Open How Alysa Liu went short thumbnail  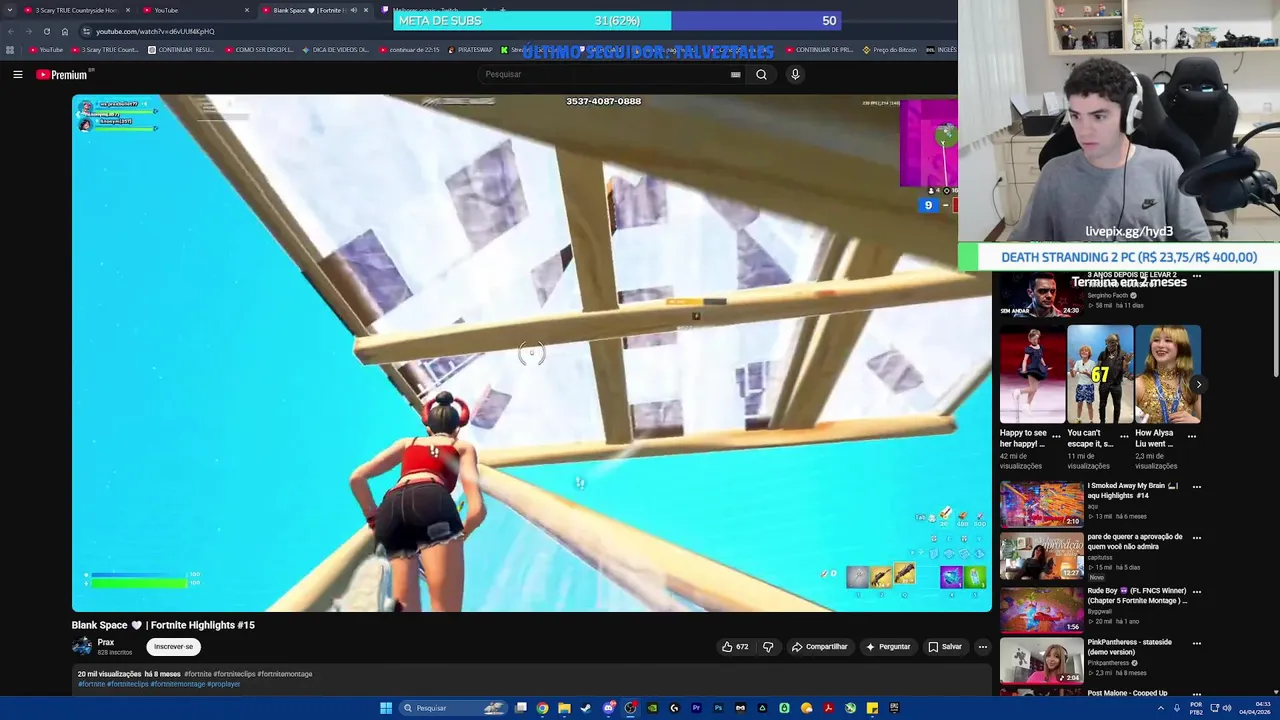point(1168,375)
